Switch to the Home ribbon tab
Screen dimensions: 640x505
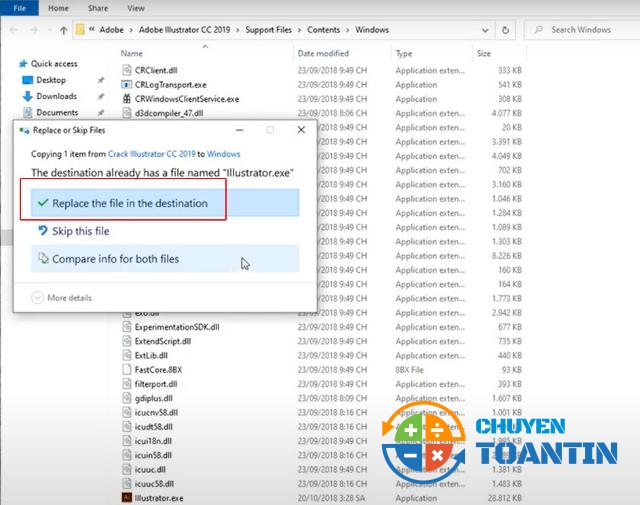coord(58,8)
